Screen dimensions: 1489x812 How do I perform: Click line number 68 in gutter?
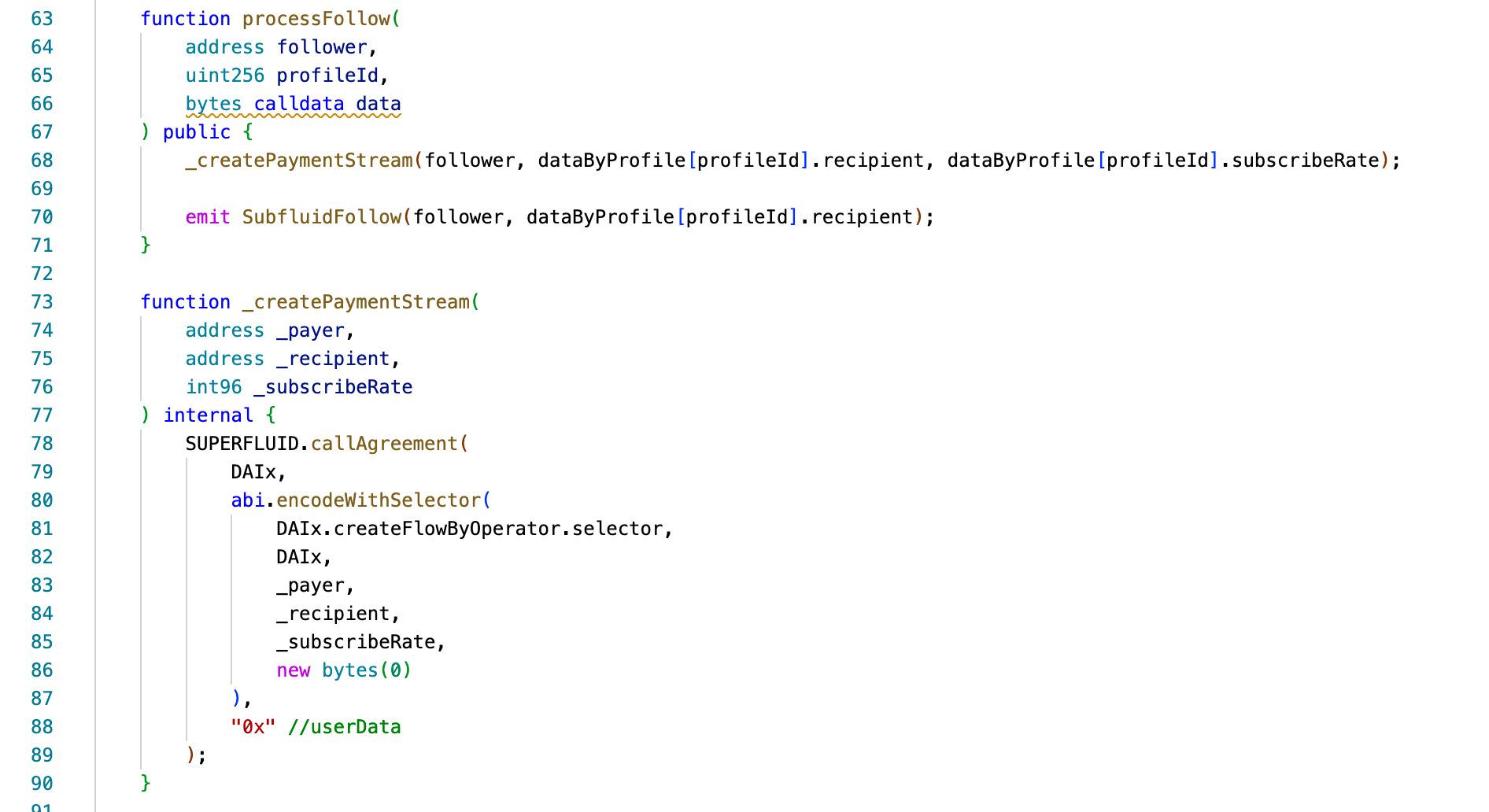tap(42, 161)
